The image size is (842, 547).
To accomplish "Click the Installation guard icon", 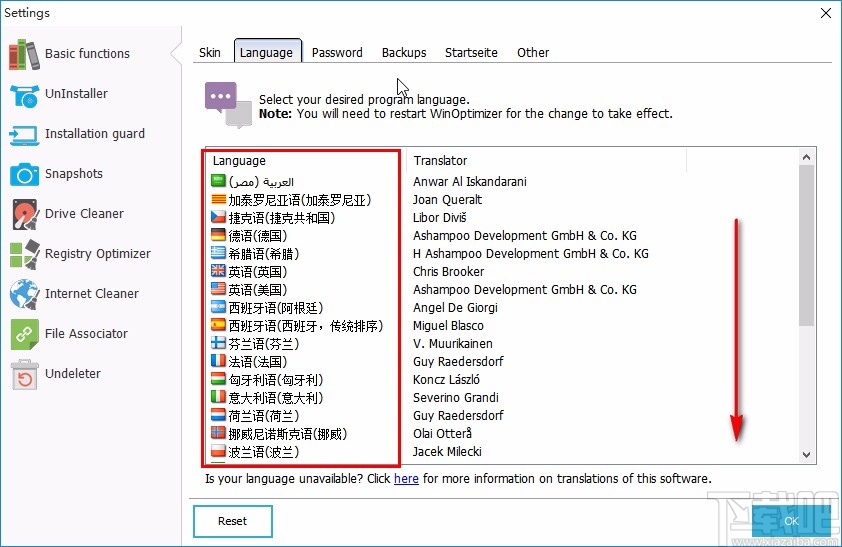I will (x=24, y=134).
